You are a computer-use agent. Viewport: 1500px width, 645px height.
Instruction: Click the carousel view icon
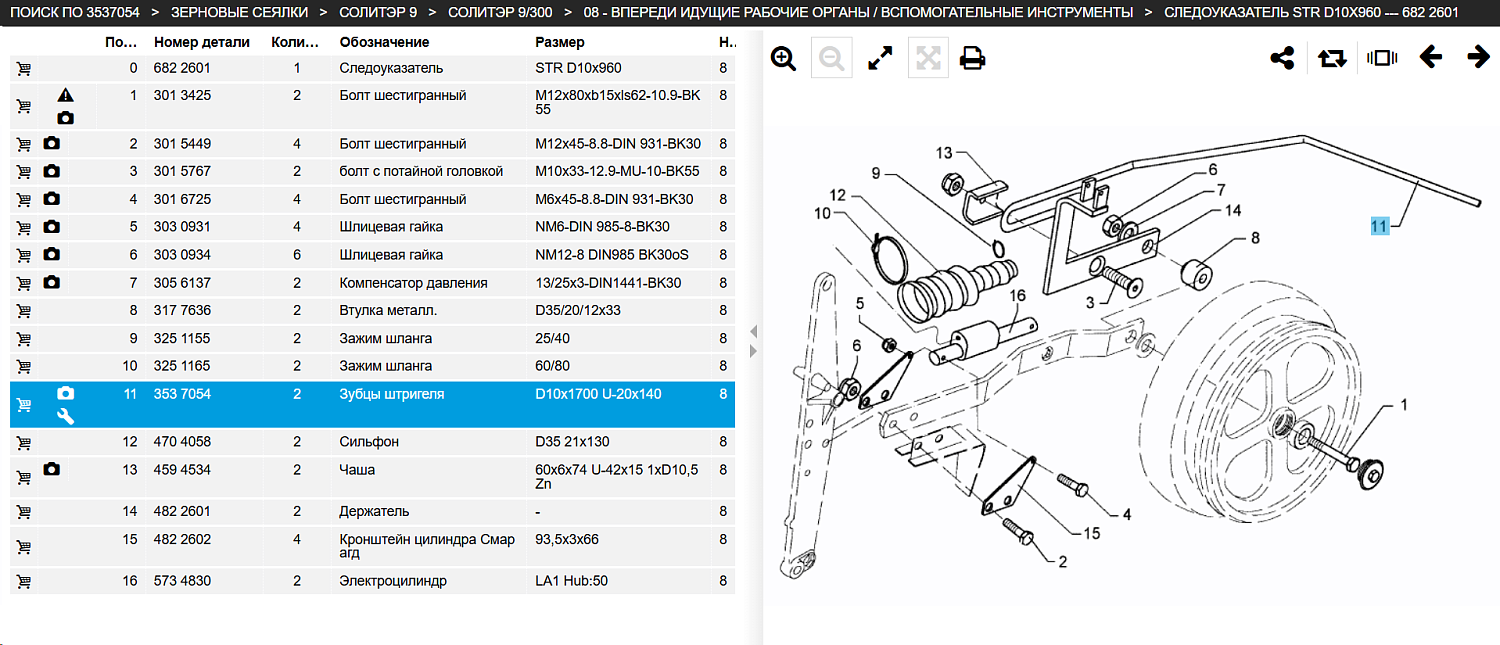pos(1382,58)
